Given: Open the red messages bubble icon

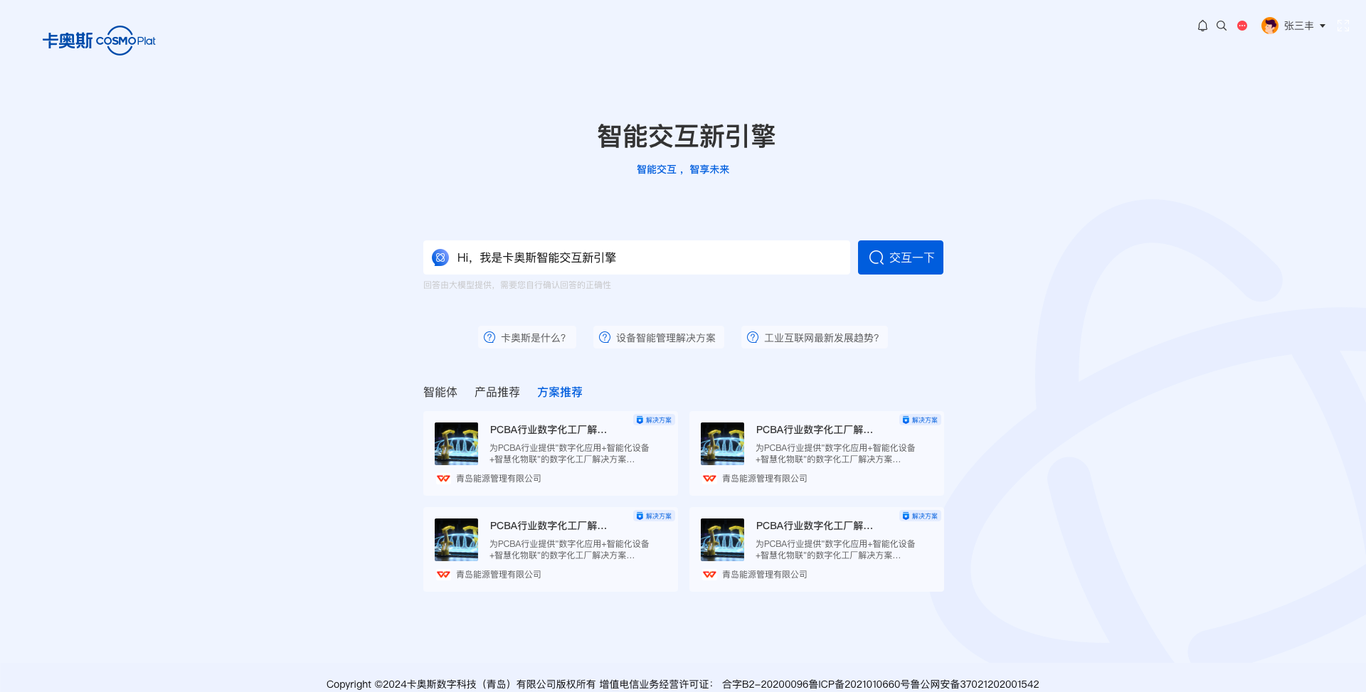Looking at the screenshot, I should [1242, 26].
